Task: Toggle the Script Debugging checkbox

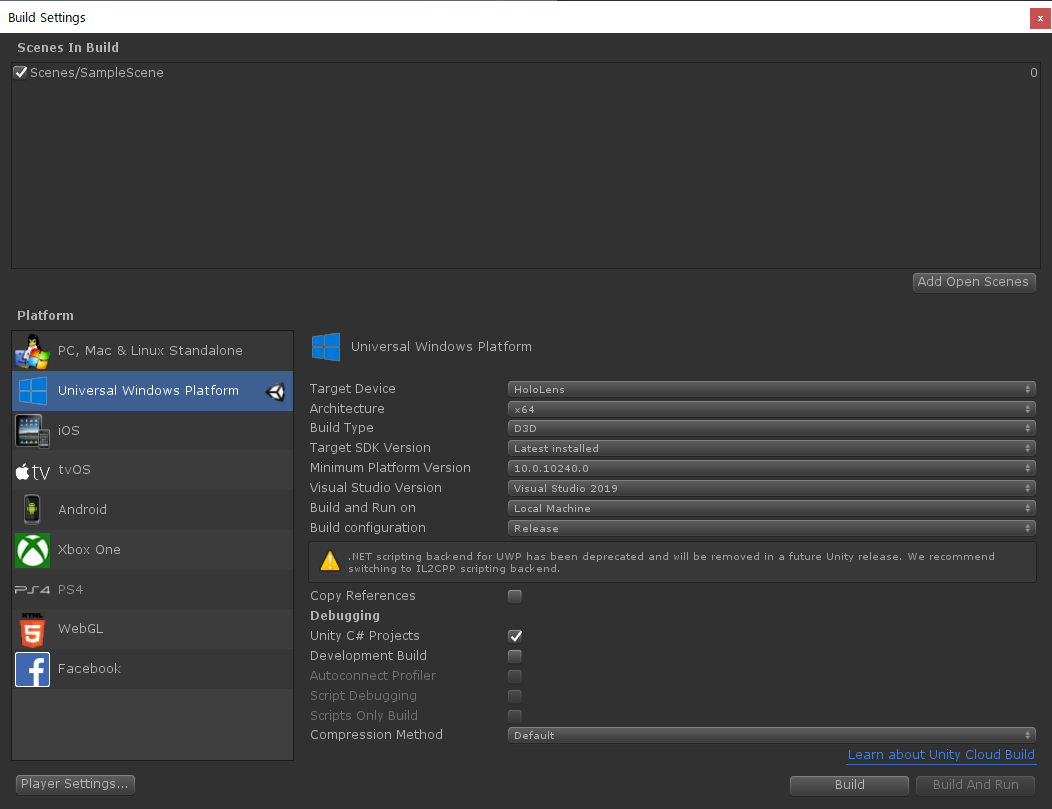Action: tap(515, 696)
